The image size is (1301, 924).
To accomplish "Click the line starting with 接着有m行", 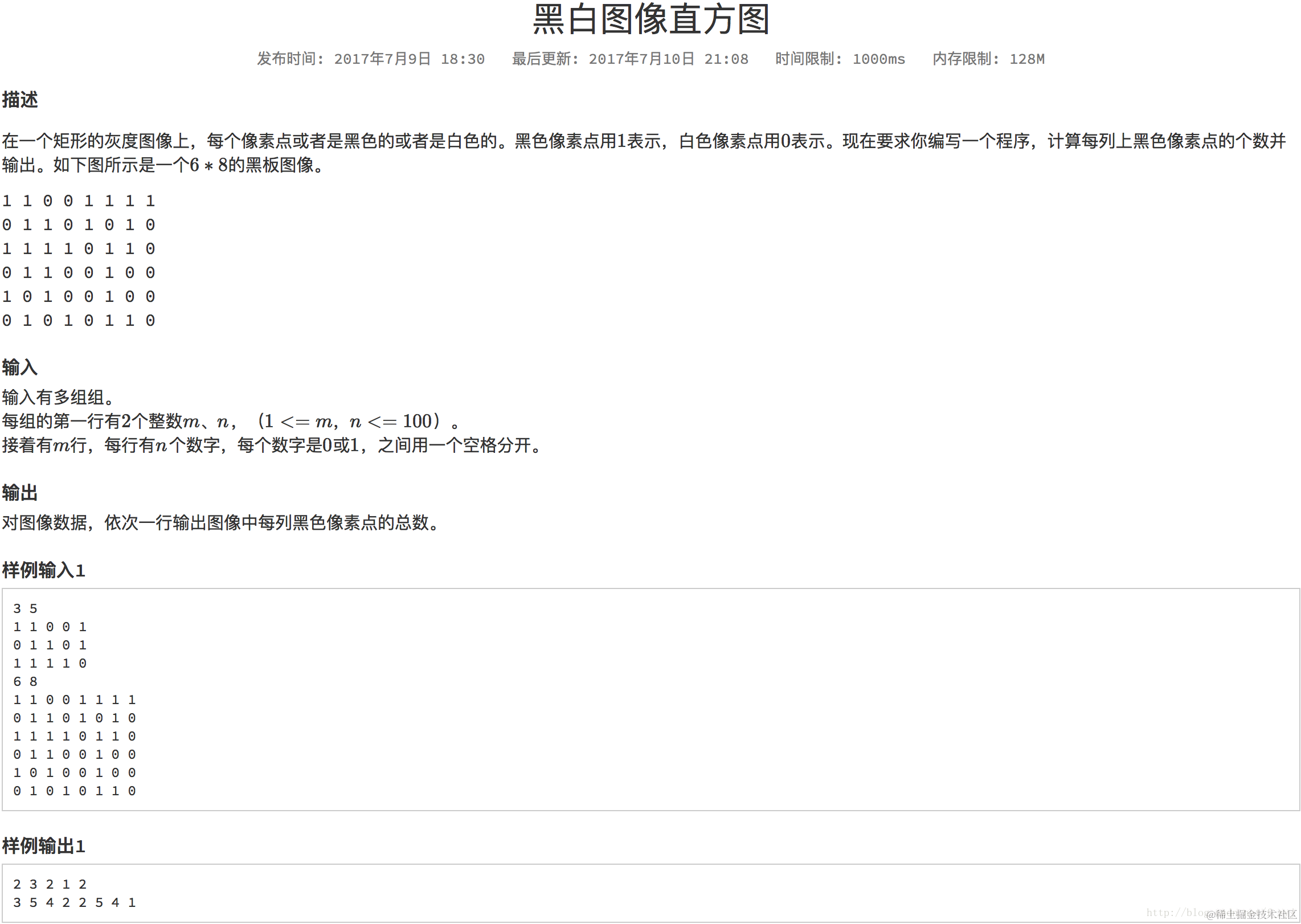I will pyautogui.click(x=271, y=445).
